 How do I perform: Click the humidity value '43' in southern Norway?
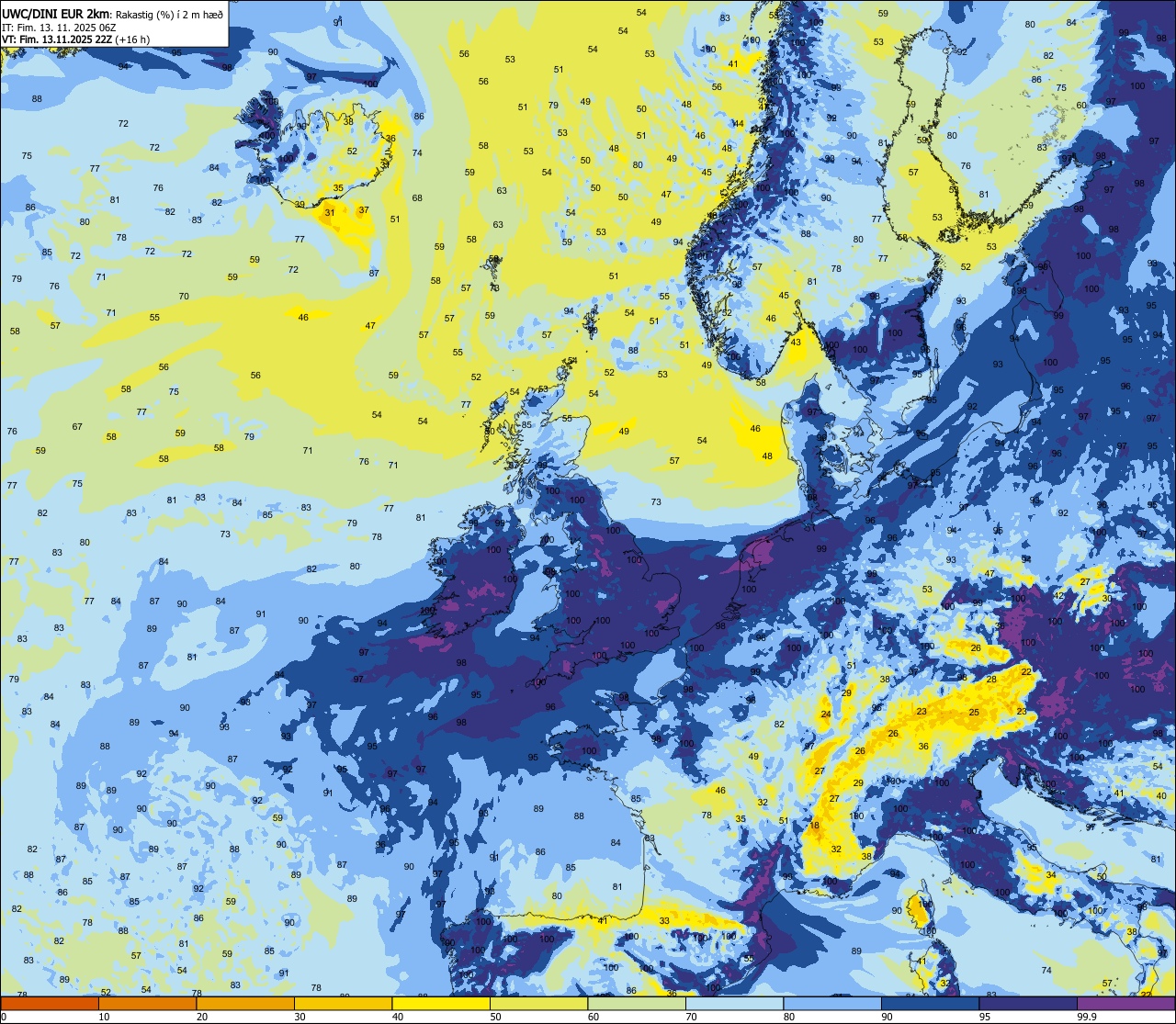click(x=796, y=343)
